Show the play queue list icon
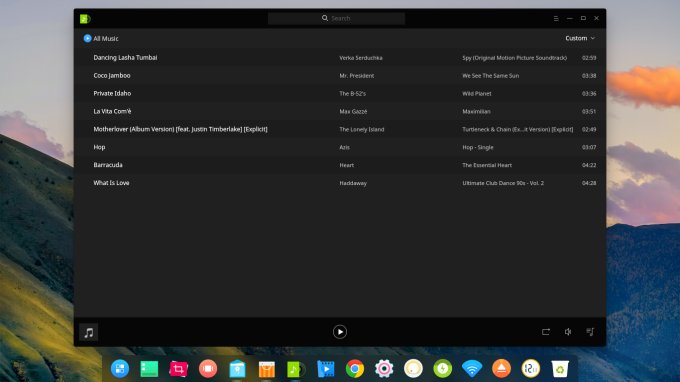This screenshot has height=382, width=680. click(x=590, y=332)
